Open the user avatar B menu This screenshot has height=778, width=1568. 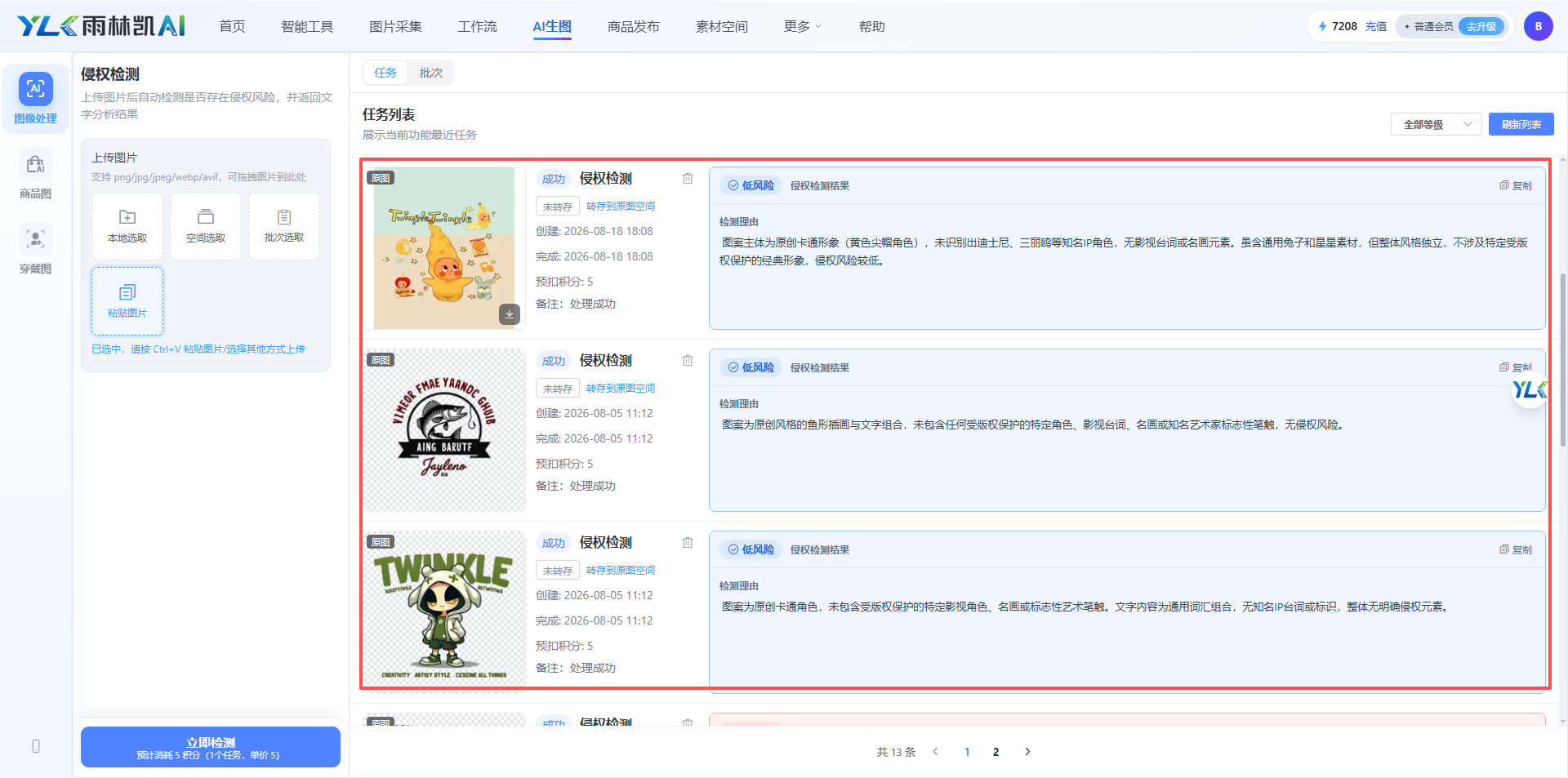click(1538, 26)
